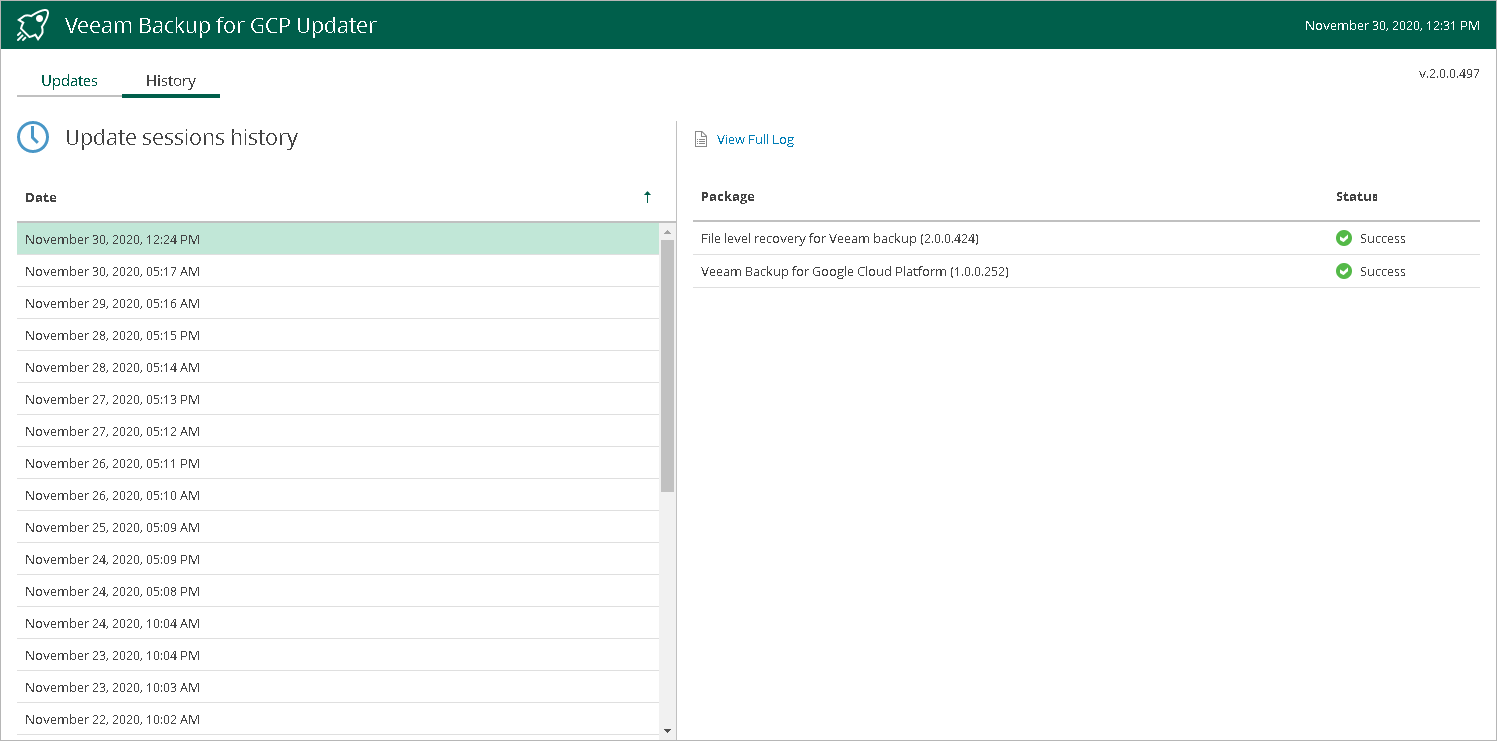Click the scroll up arrow of sessions list
The image size is (1497, 741).
(x=668, y=232)
